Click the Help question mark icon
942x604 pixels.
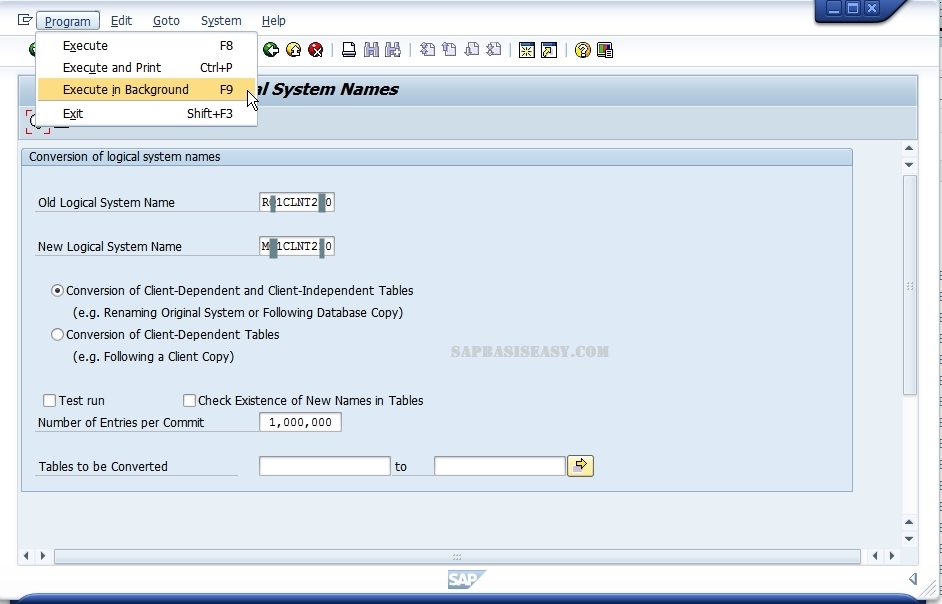click(583, 50)
